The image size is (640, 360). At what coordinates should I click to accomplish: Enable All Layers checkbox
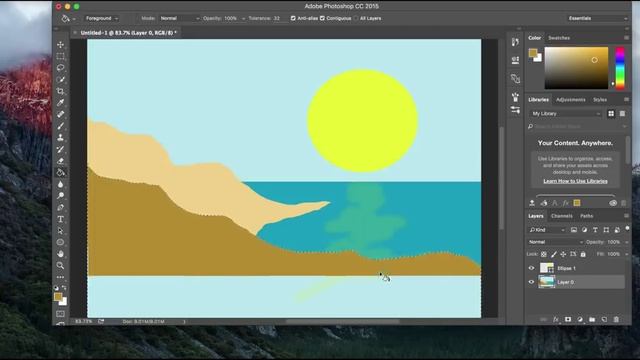pyautogui.click(x=356, y=18)
